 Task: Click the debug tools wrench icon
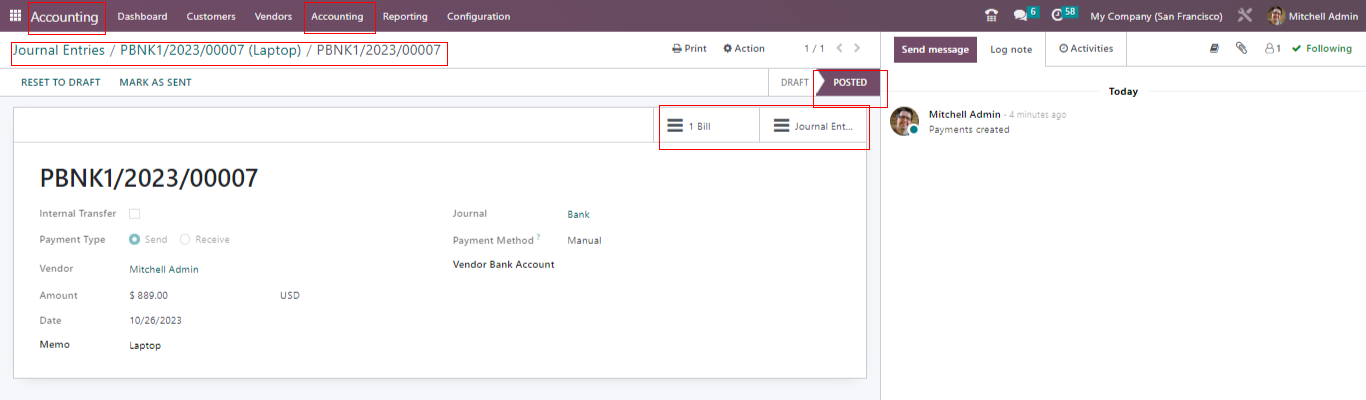click(1245, 16)
